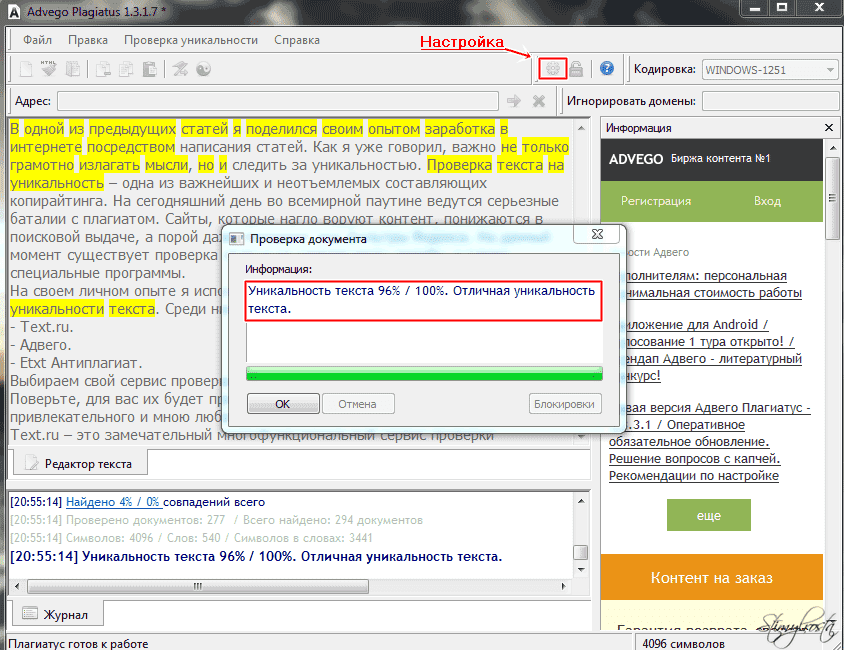Click the X stop icon beside address field

(539, 101)
